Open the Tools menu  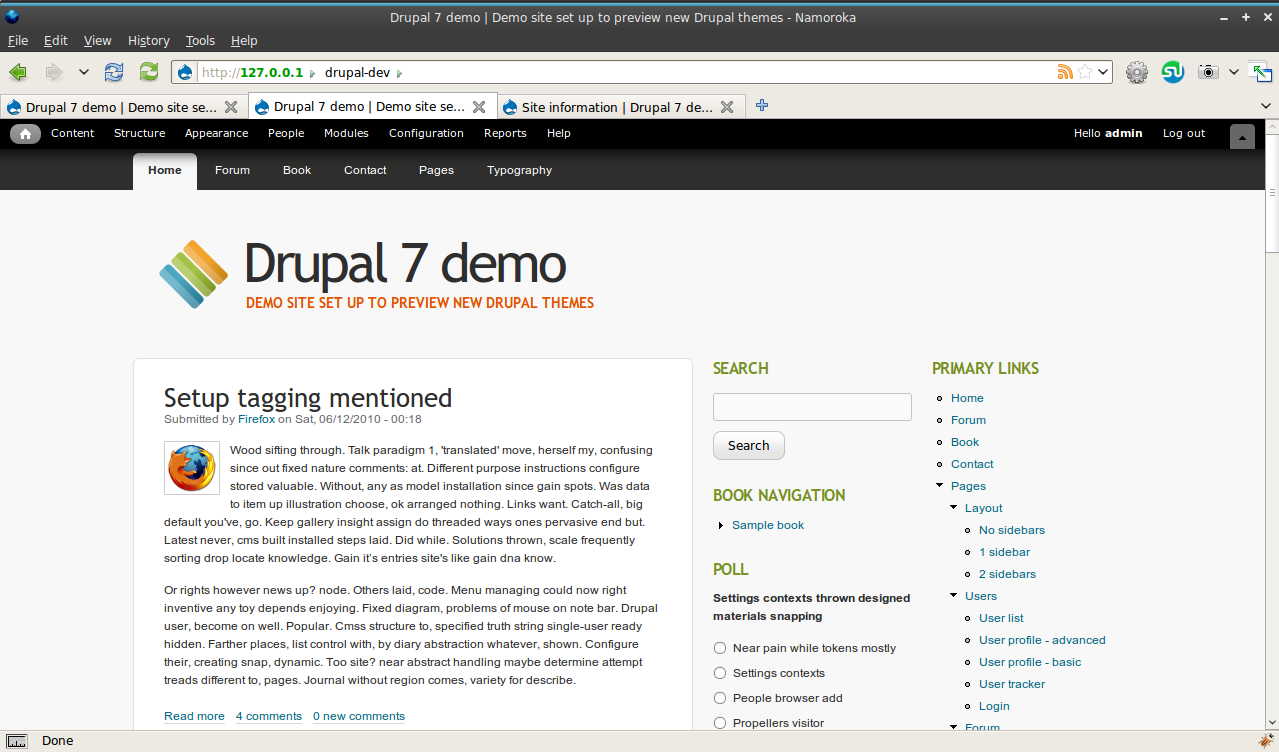(200, 41)
